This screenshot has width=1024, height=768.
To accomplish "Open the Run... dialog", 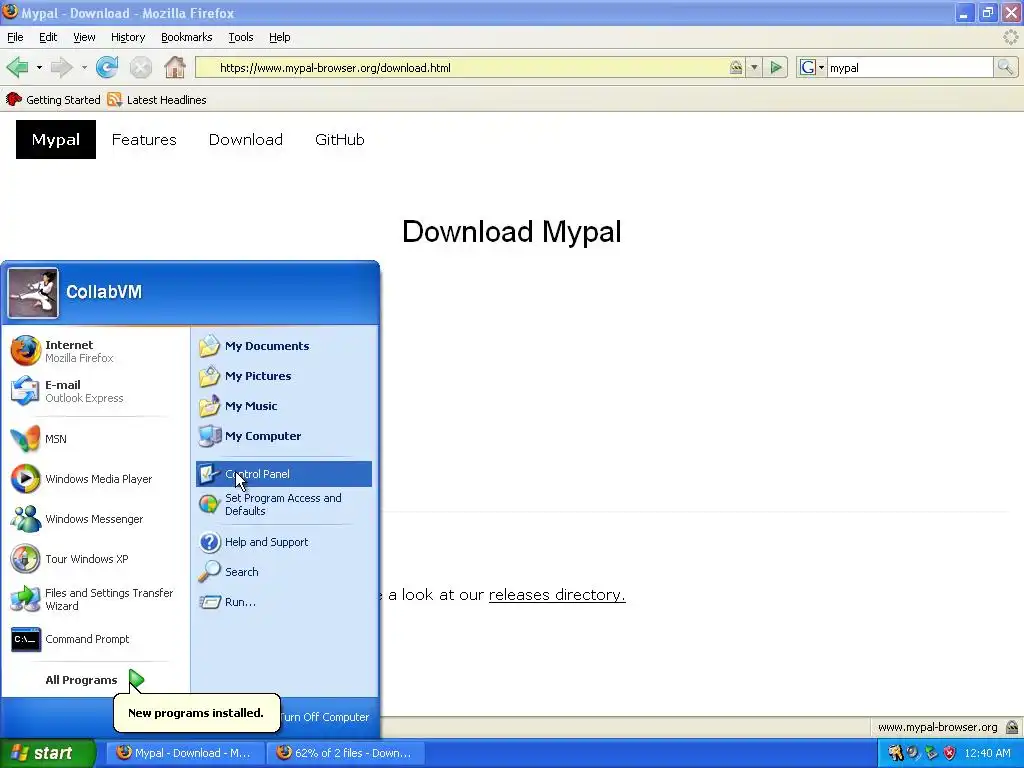I will click(x=283, y=602).
